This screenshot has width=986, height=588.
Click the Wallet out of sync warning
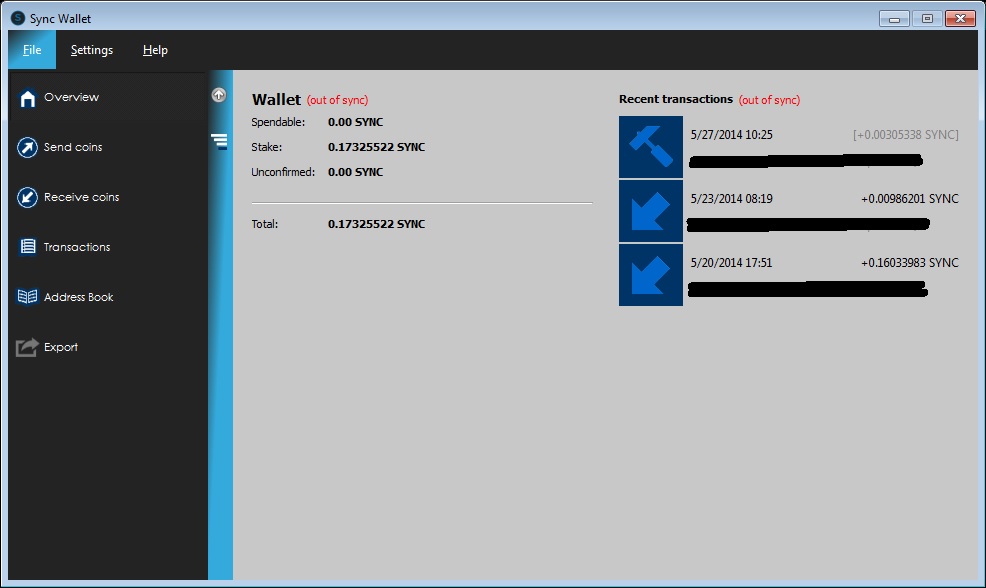click(338, 100)
